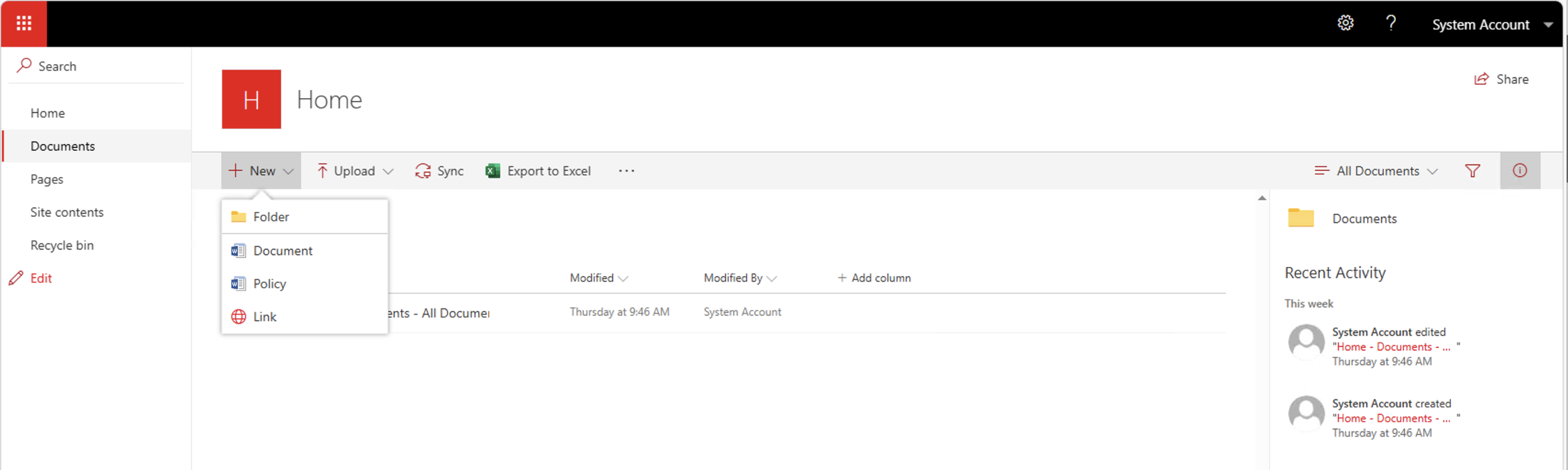Open the Modified By column dropdown
Viewport: 1568px width, 470px height.
coord(740,278)
